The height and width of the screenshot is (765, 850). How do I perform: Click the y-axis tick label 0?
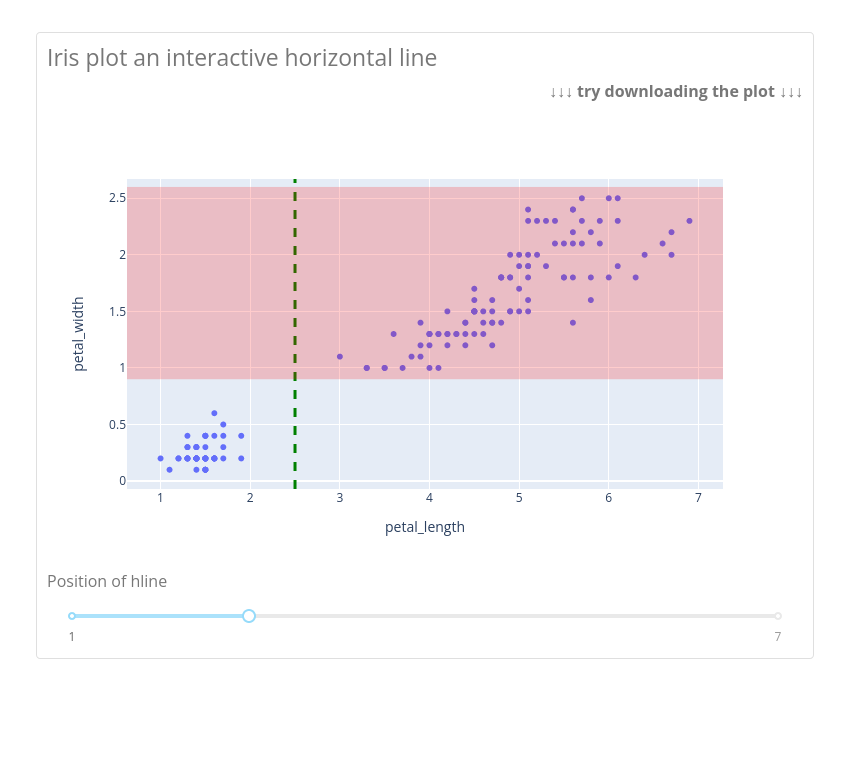coord(122,481)
